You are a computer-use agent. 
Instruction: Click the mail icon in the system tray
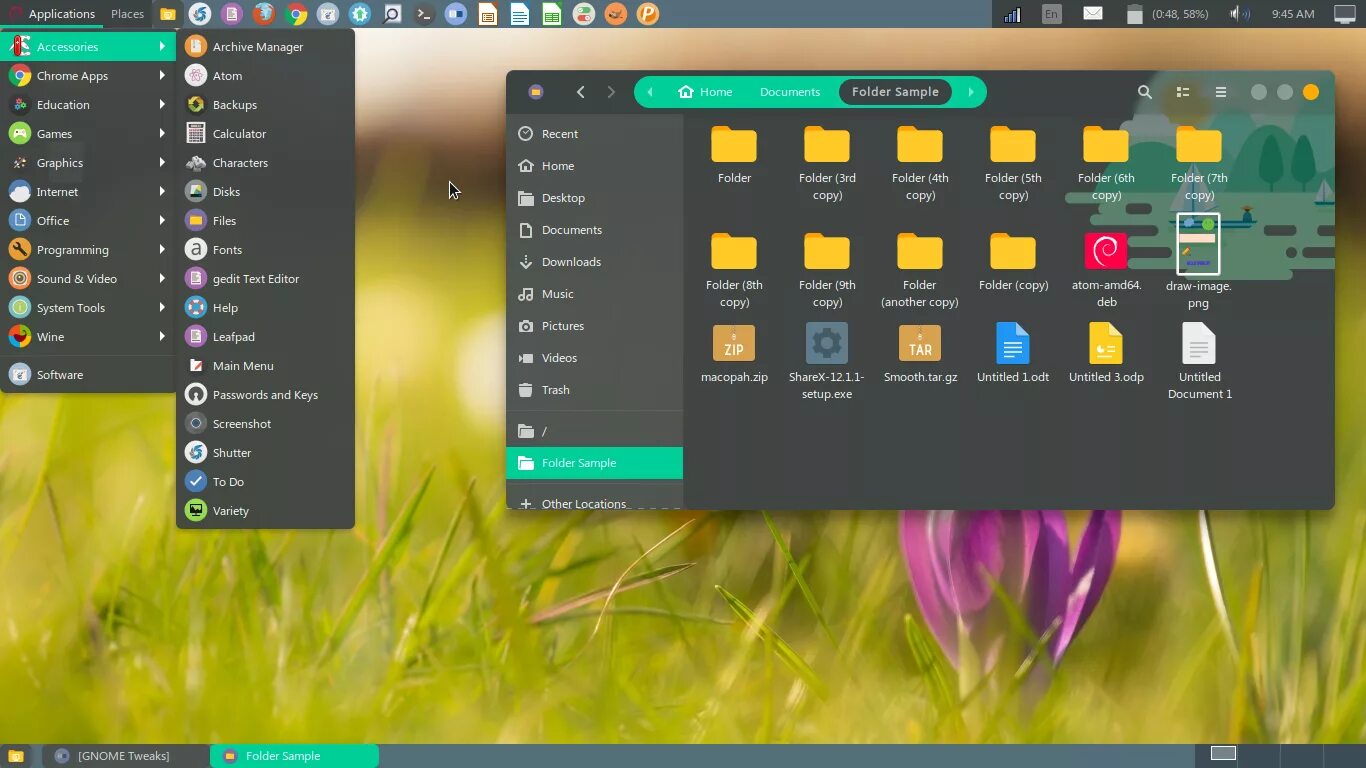tap(1093, 14)
